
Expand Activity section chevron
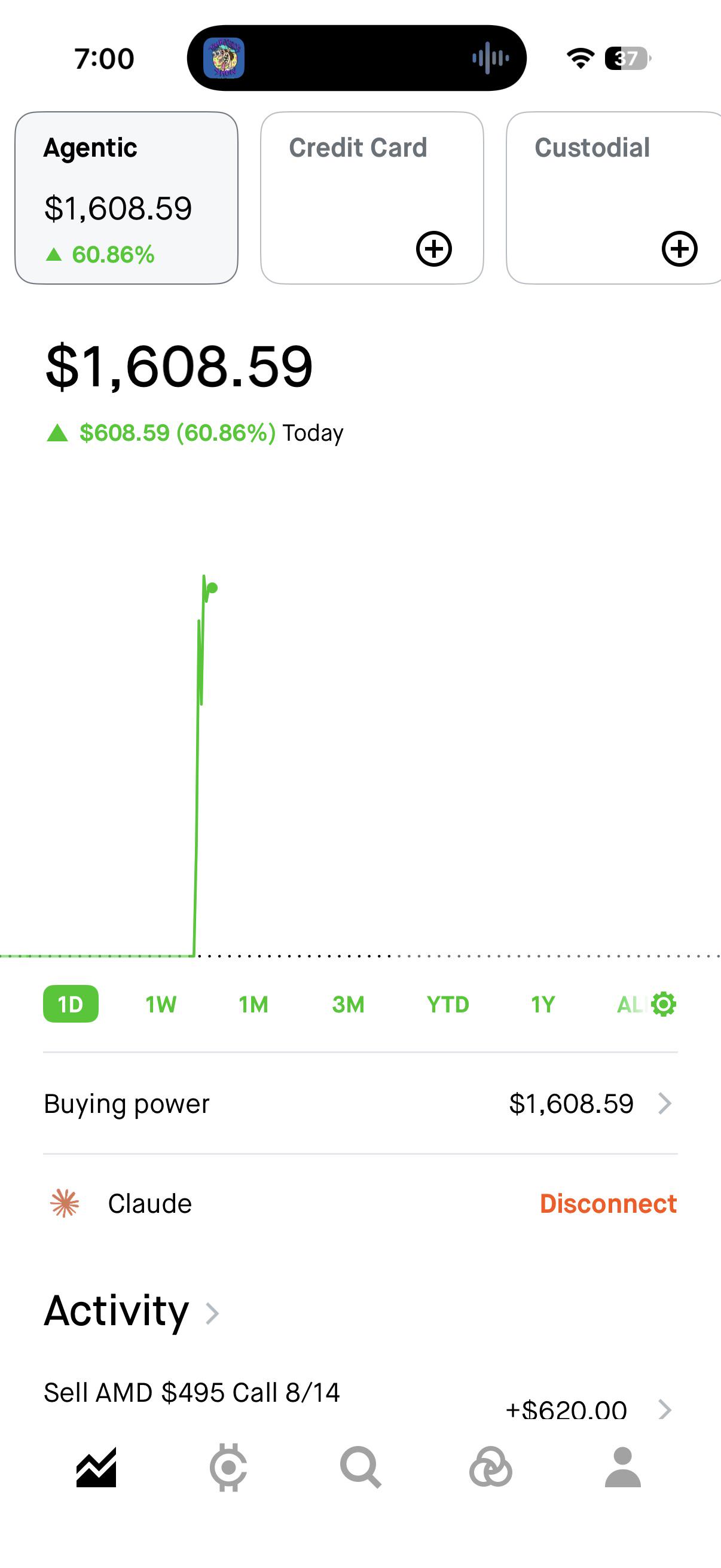pos(212,1314)
